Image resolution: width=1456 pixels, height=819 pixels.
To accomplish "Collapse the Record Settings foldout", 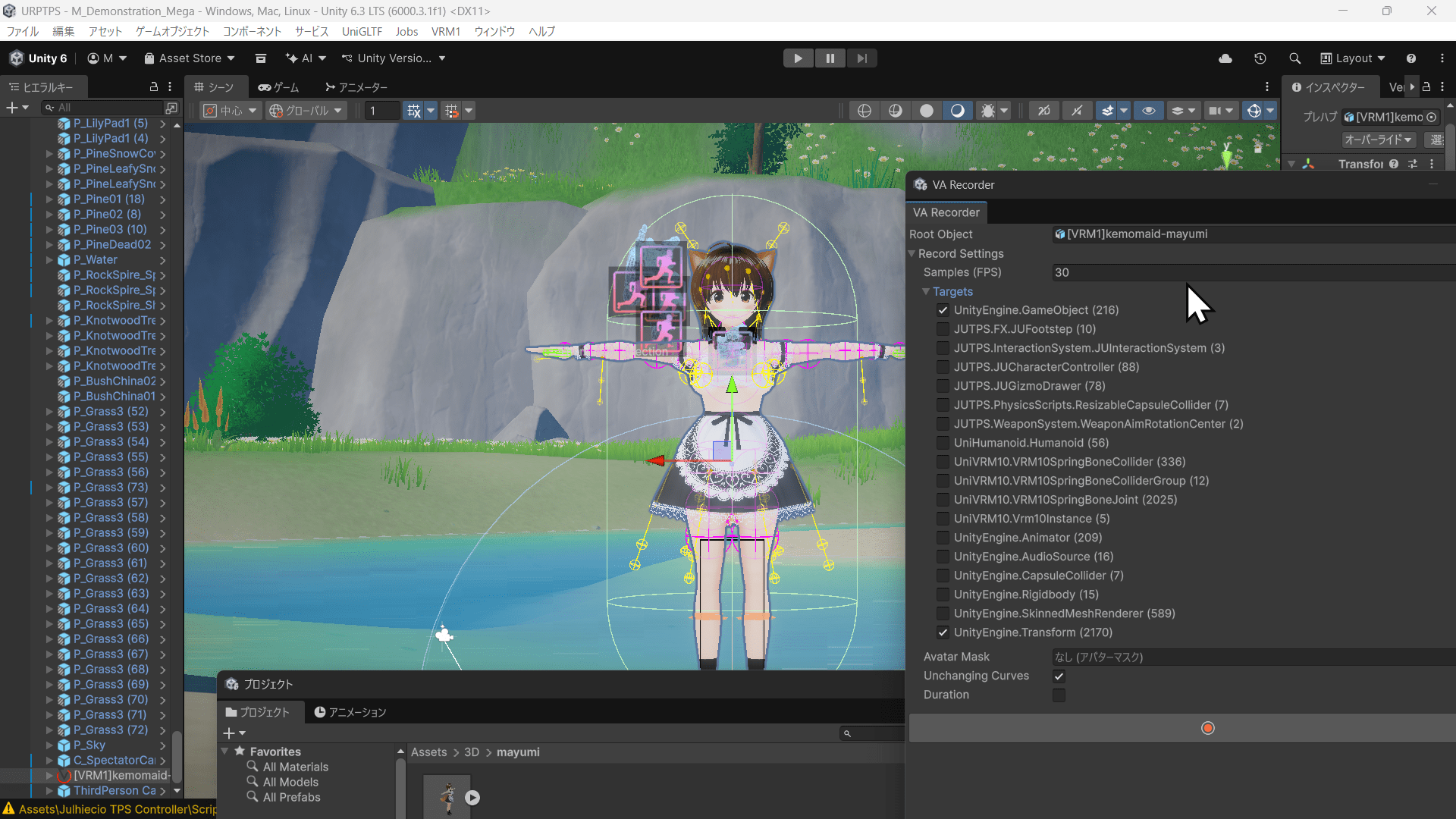I will pyautogui.click(x=912, y=253).
